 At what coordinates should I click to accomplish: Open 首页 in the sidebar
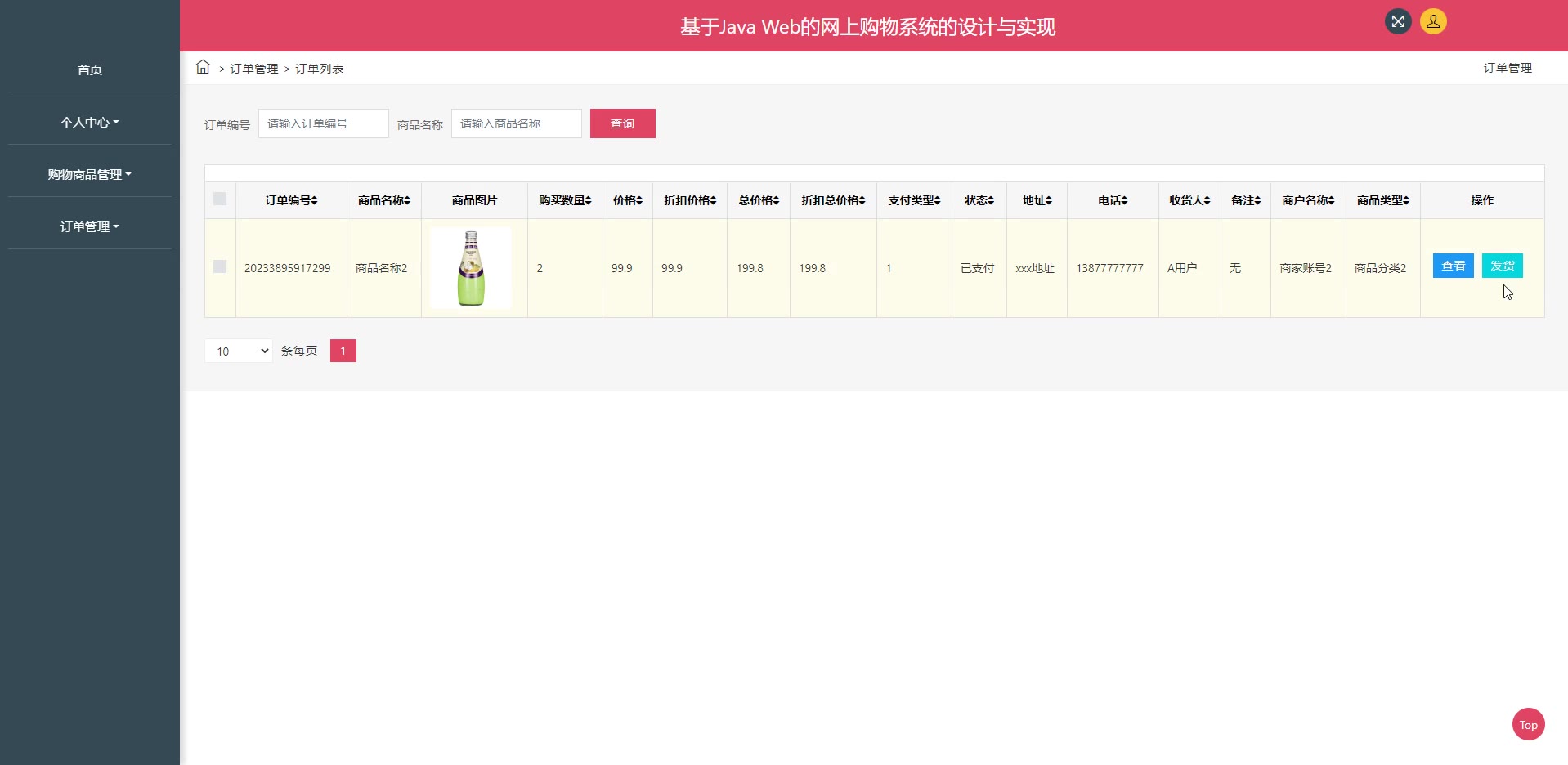point(90,69)
